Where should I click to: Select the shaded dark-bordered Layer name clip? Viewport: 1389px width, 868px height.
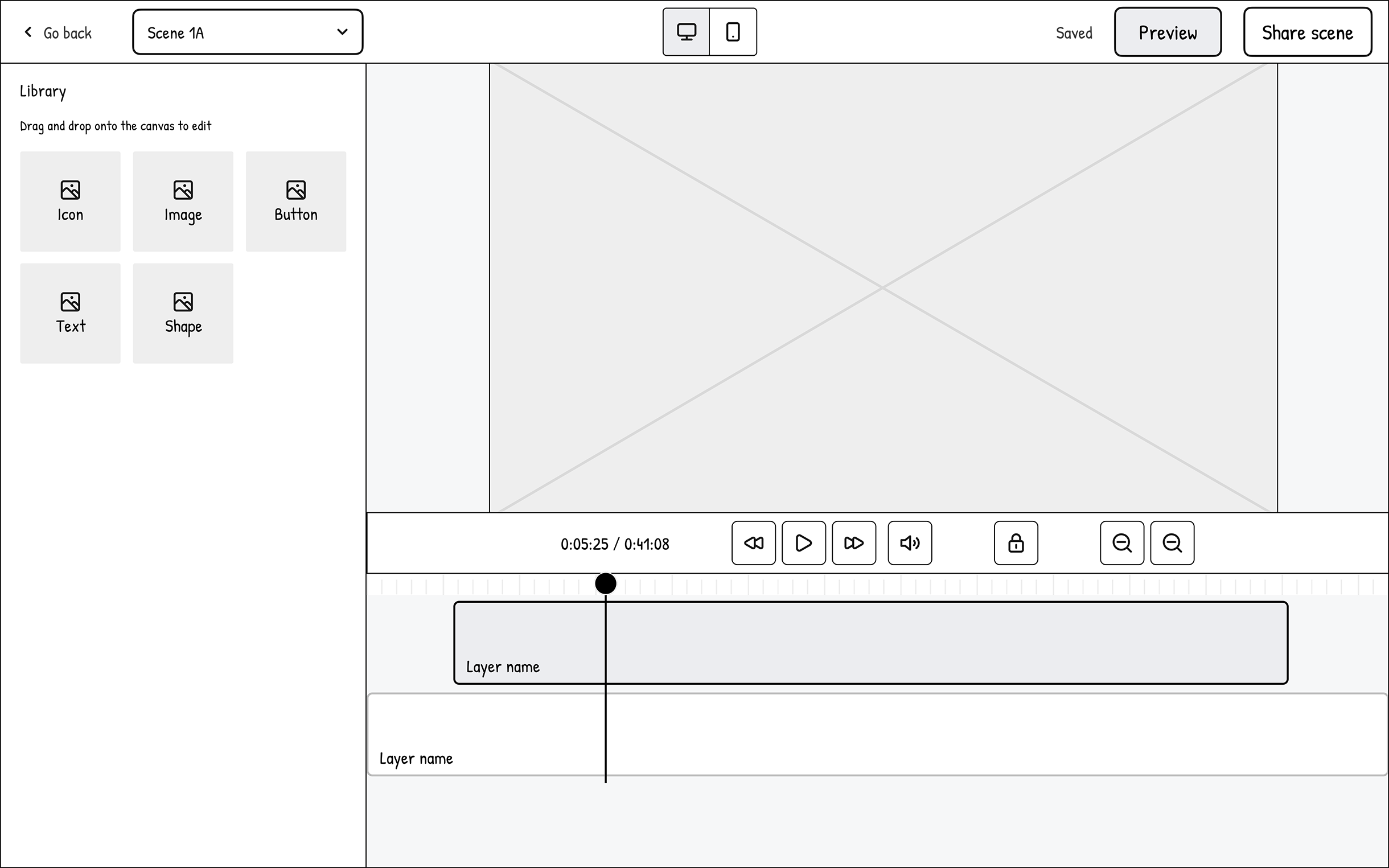(871, 643)
